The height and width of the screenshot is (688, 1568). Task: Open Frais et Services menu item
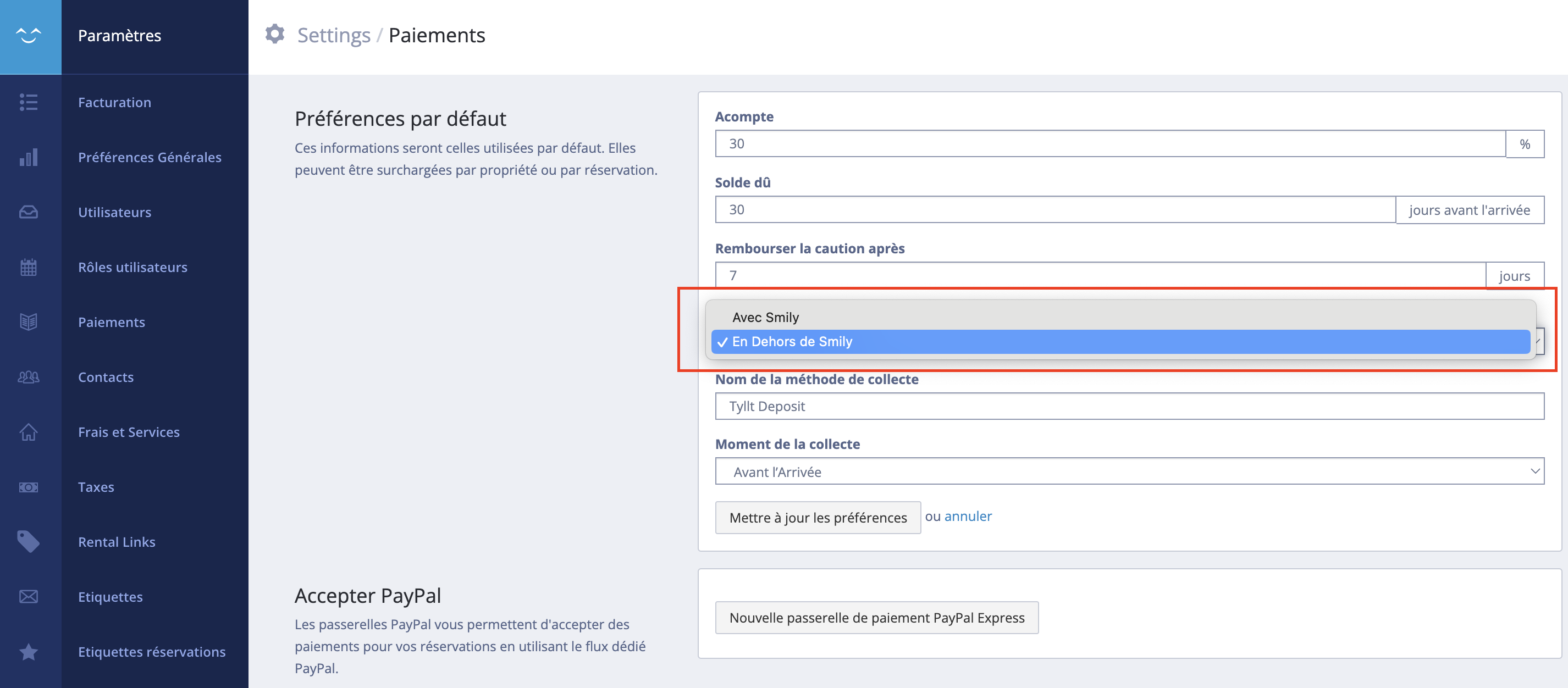pyautogui.click(x=129, y=432)
